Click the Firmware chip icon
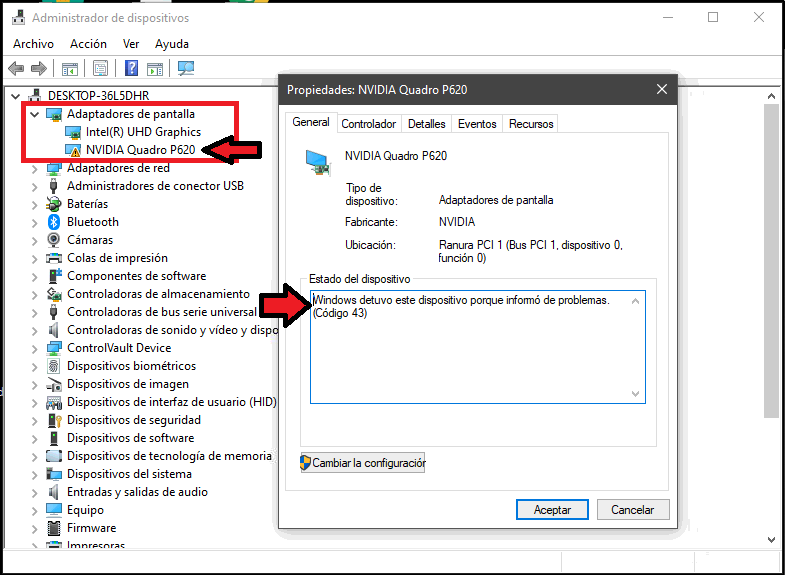Viewport: 785px width, 575px height. coord(54,528)
